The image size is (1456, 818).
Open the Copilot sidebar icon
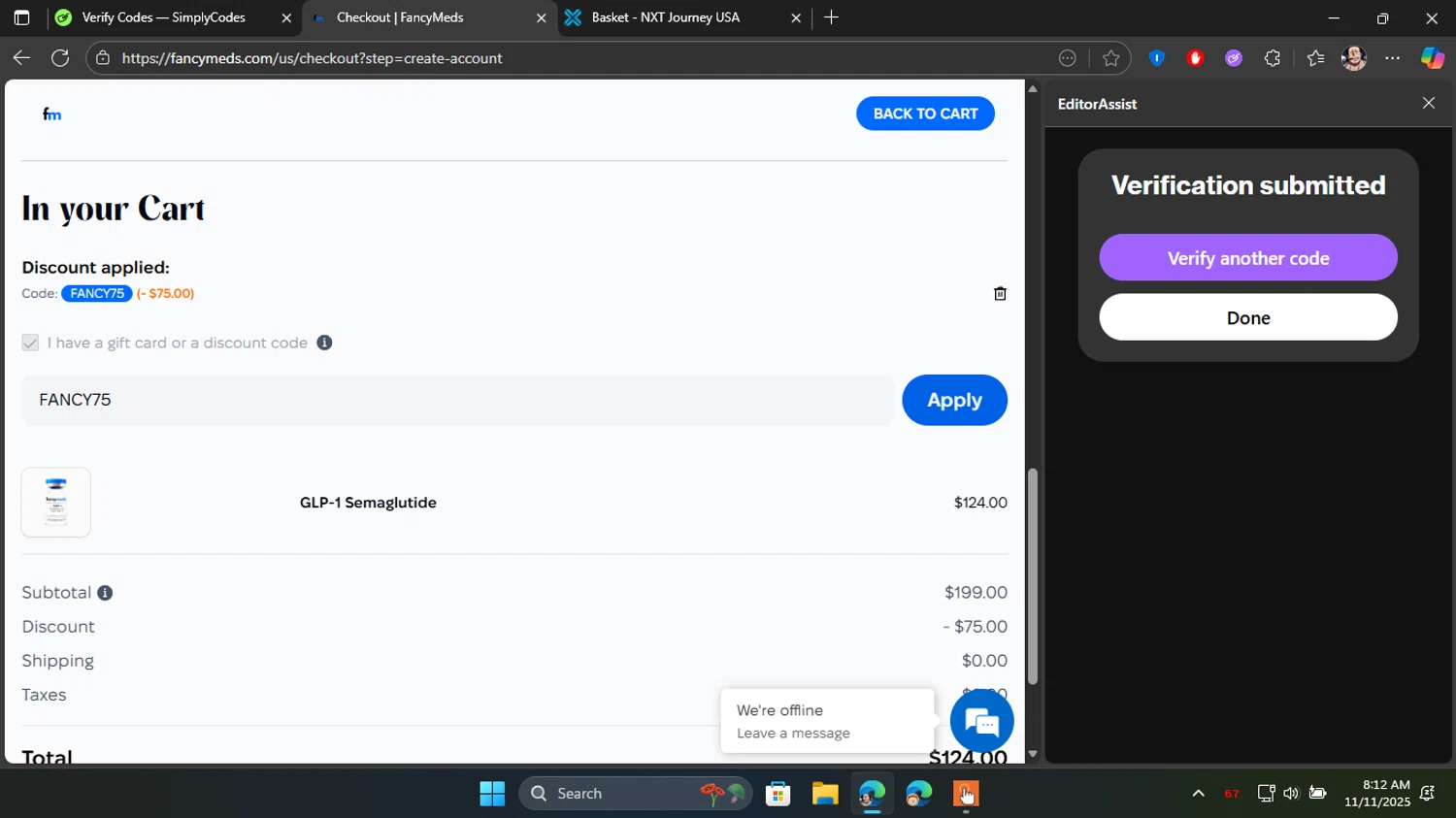(1433, 58)
